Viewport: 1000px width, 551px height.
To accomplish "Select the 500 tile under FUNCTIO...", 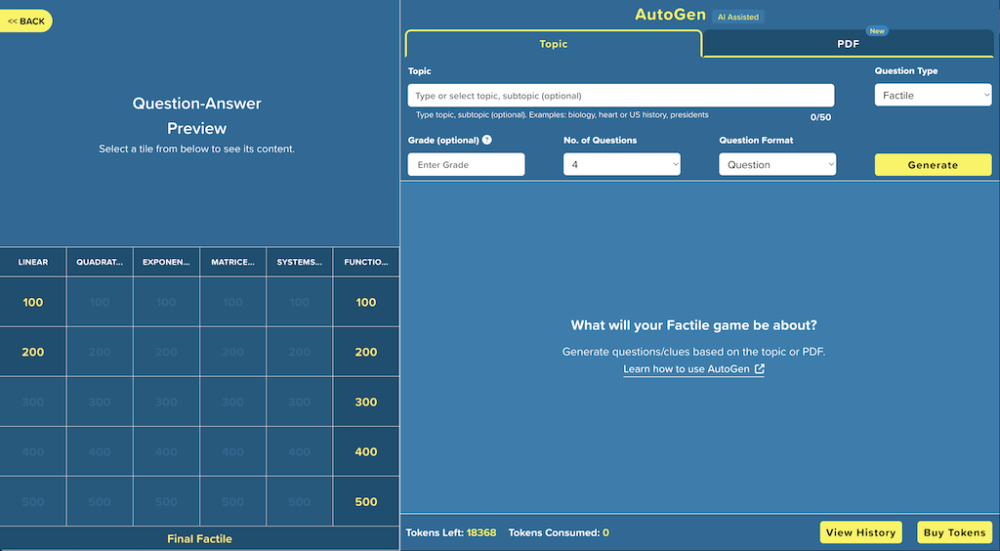I will [x=366, y=502].
